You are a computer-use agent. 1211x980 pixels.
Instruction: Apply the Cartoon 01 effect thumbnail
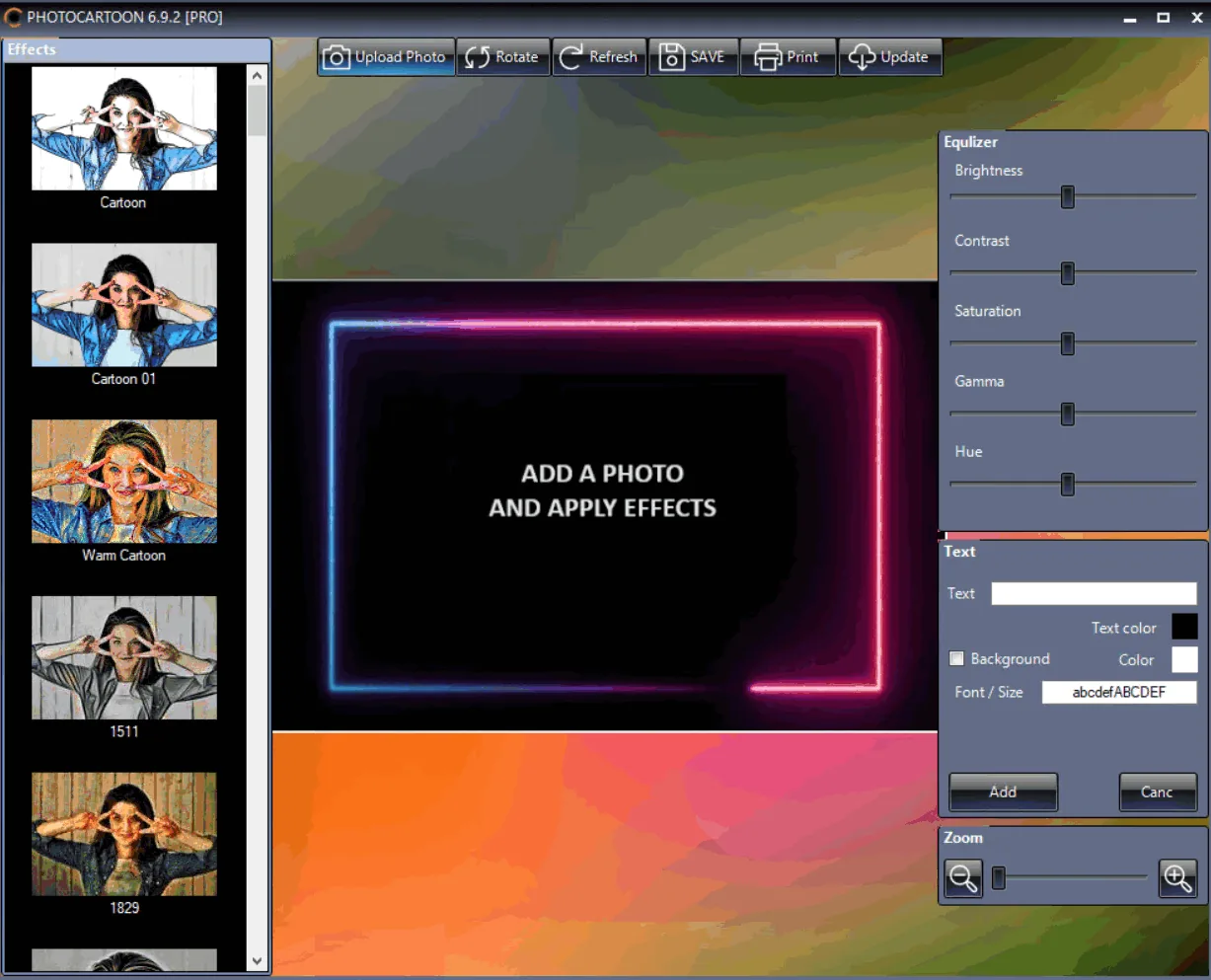click(x=124, y=305)
